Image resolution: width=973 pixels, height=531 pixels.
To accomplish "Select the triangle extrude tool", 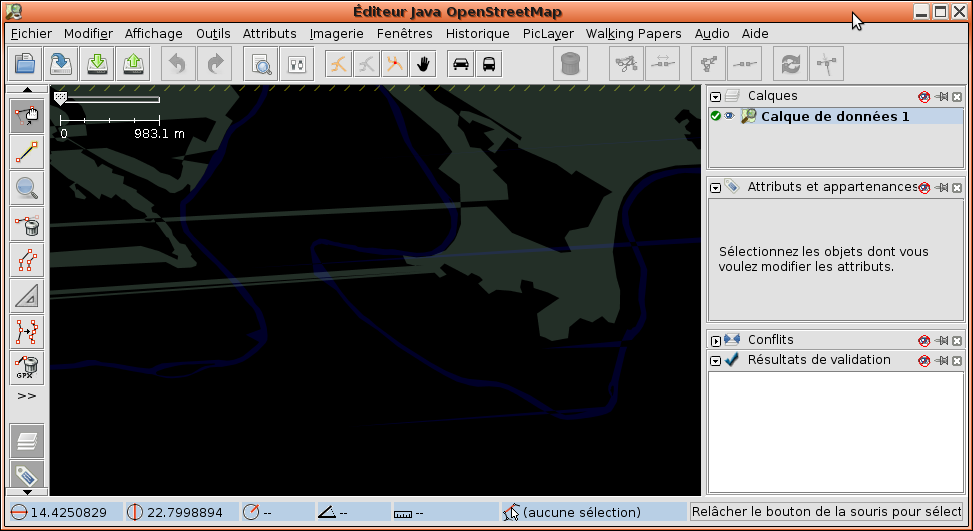I will click(x=27, y=297).
